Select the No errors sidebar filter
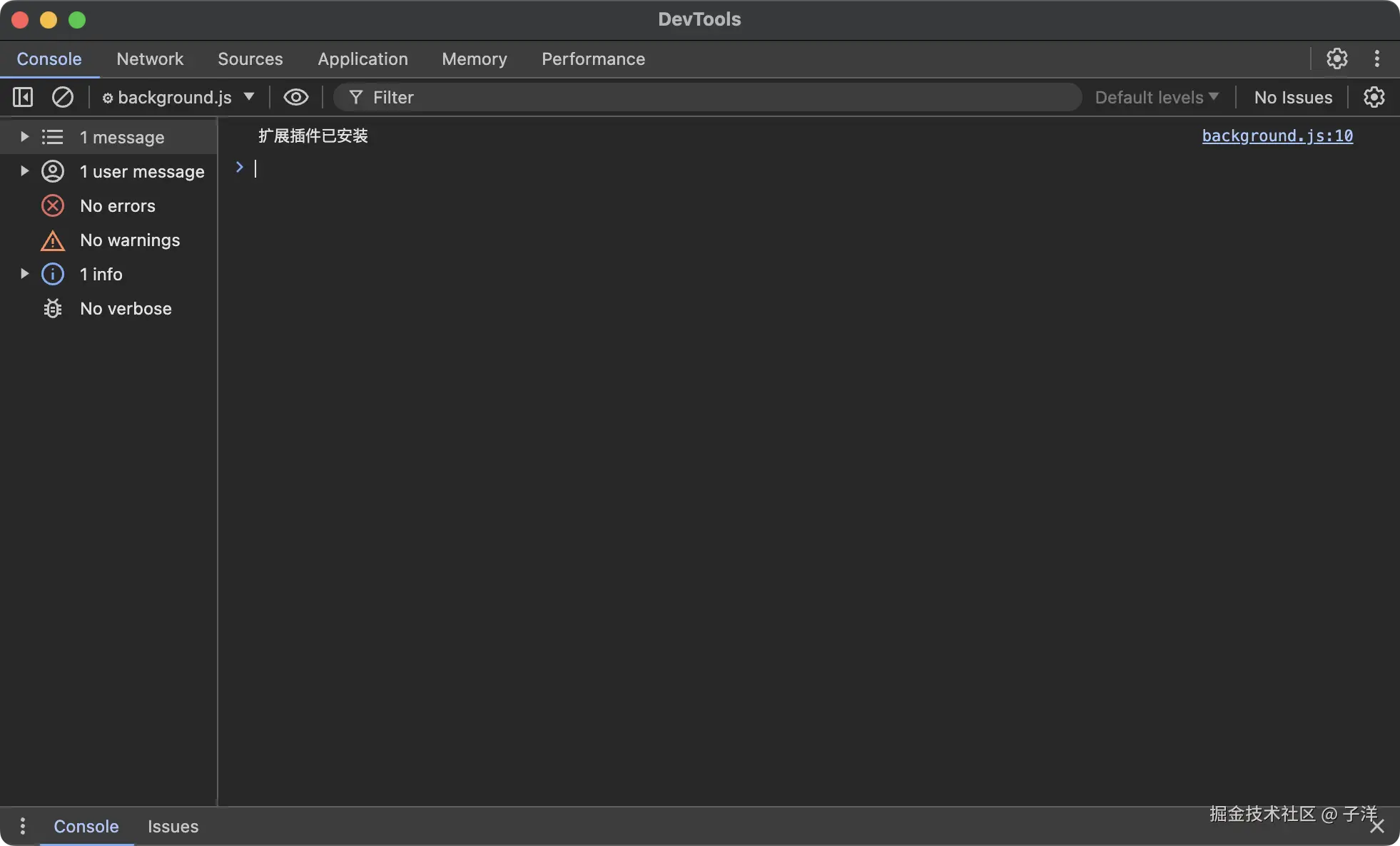The image size is (1400, 846). pyautogui.click(x=117, y=206)
